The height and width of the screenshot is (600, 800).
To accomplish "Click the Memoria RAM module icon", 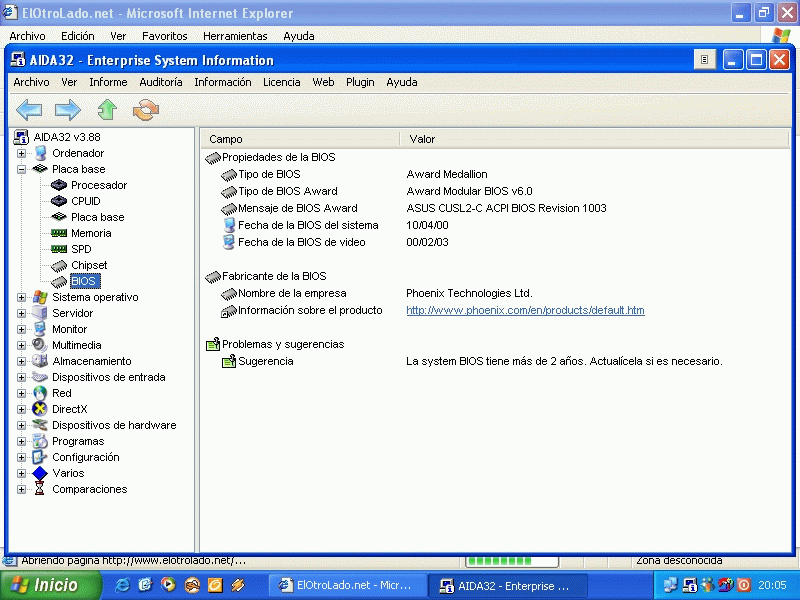I will click(x=59, y=233).
